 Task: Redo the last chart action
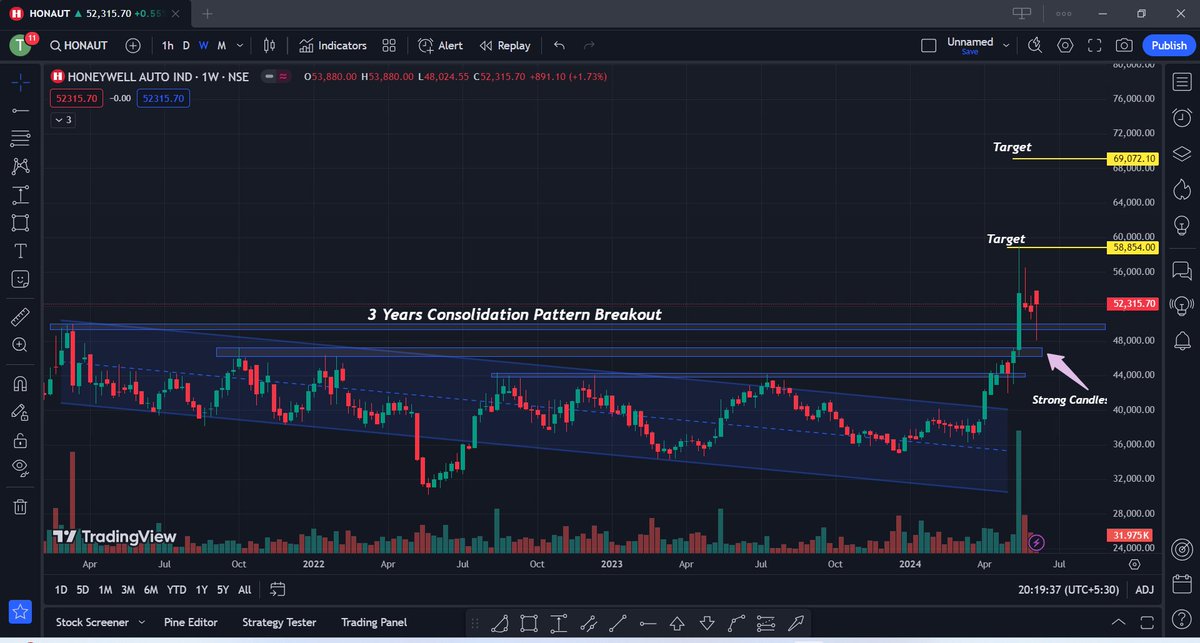click(x=589, y=45)
